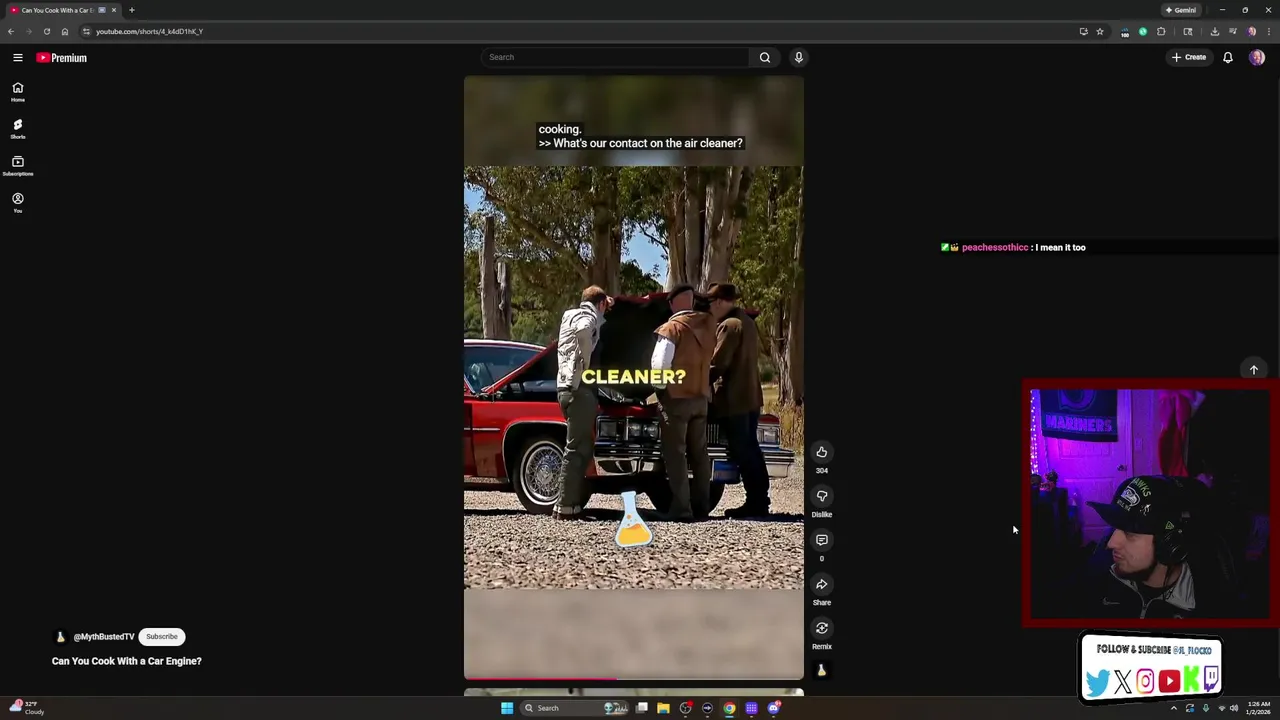Click the next Short preview below

coord(633,692)
